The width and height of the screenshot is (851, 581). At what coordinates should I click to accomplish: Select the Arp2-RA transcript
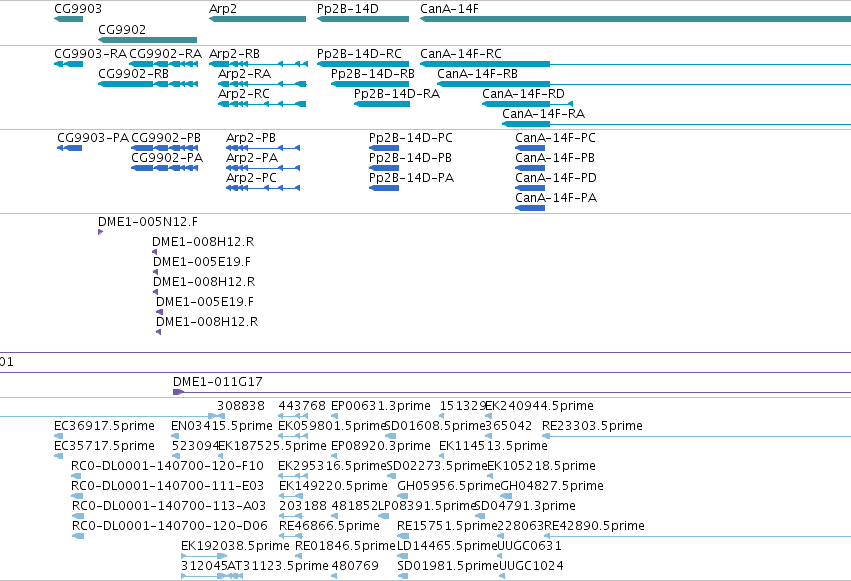tap(262, 84)
